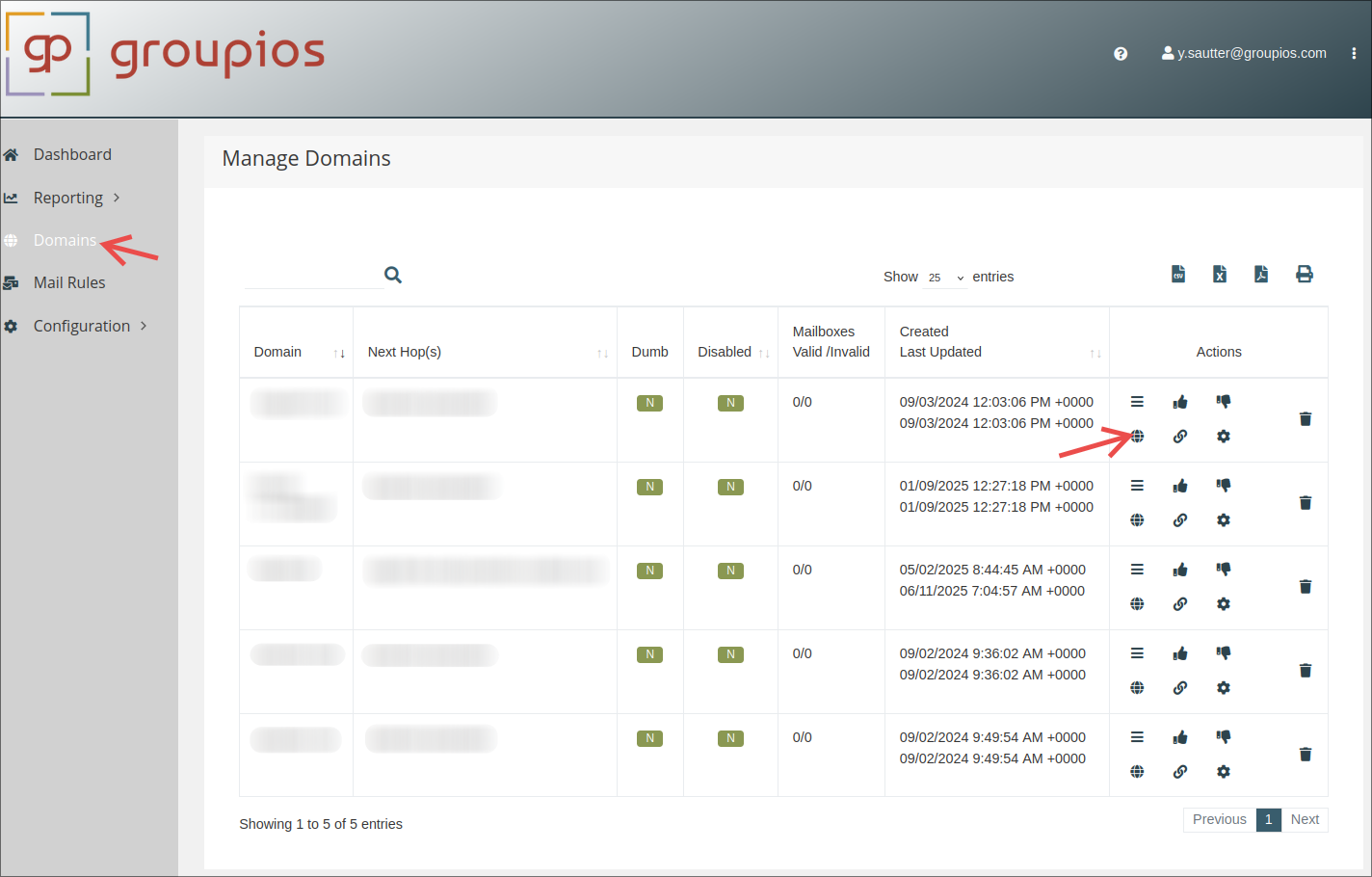
Task: Open the three-dot menu in the header
Action: (1353, 54)
